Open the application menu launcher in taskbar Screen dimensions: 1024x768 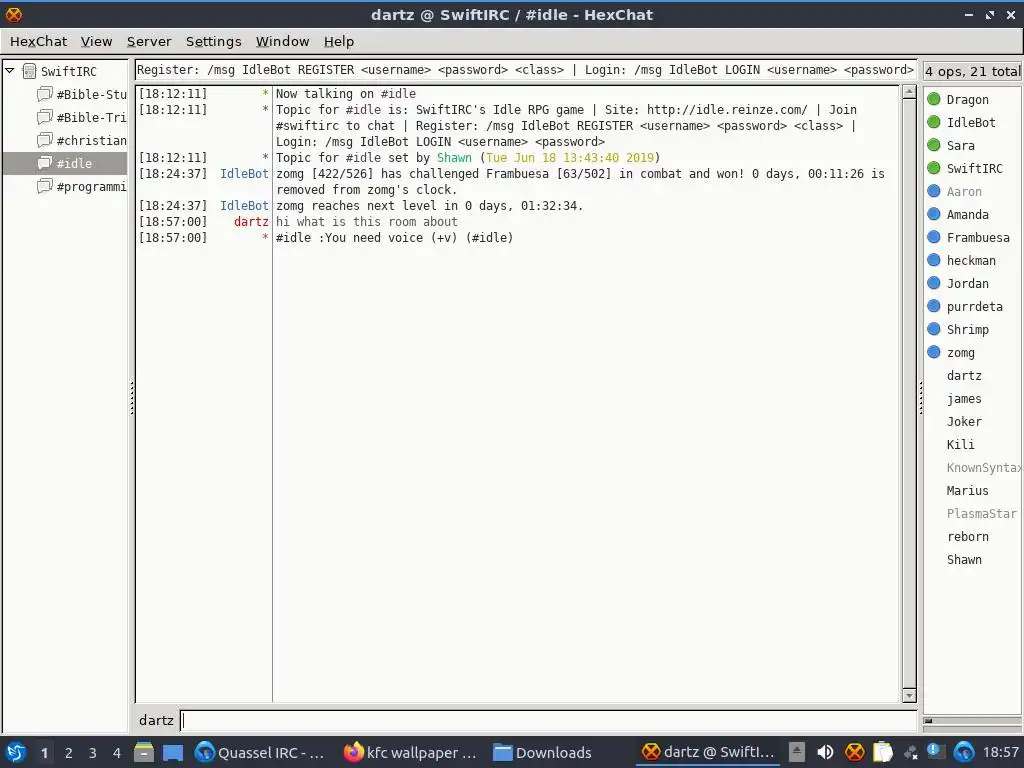(15, 752)
